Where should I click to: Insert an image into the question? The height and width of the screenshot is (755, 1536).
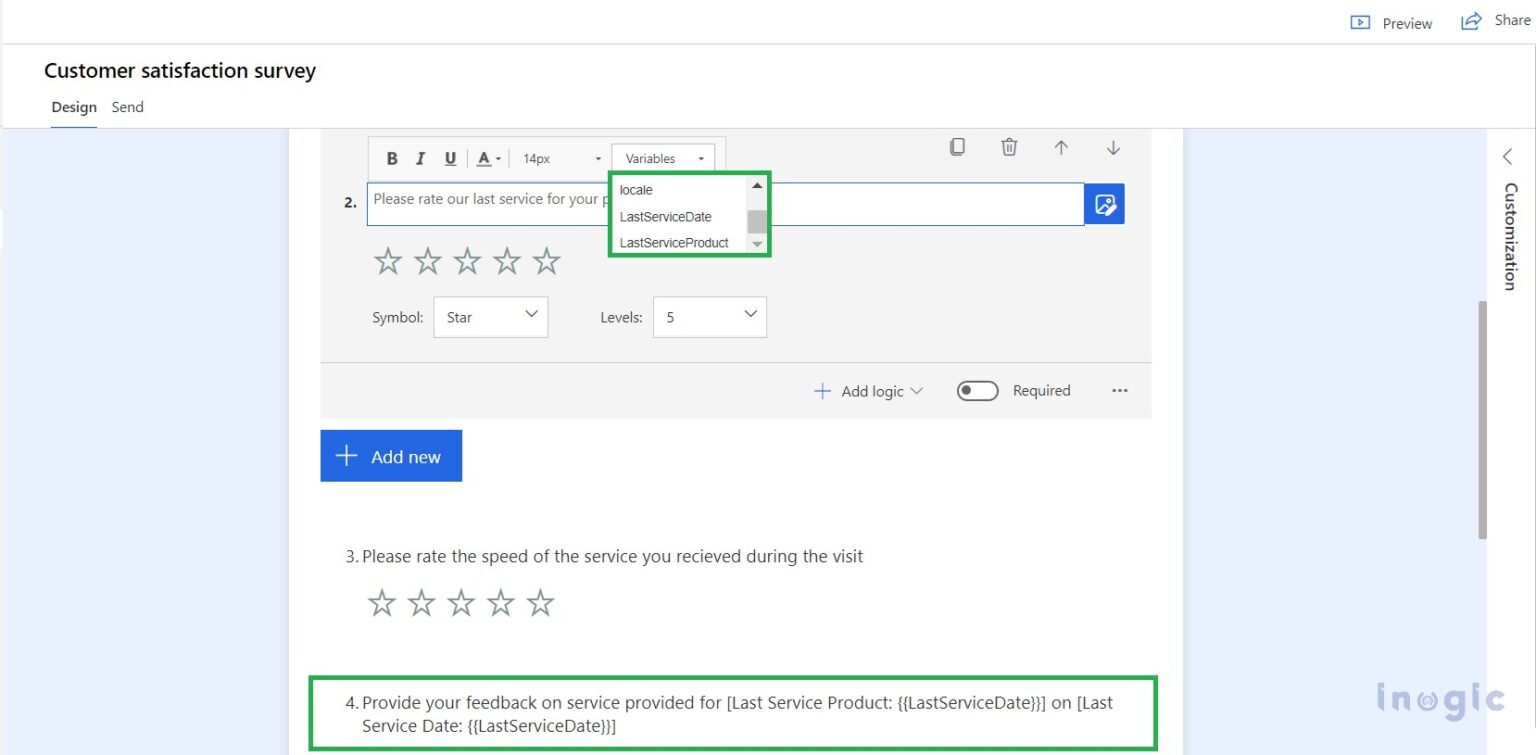[1104, 203]
